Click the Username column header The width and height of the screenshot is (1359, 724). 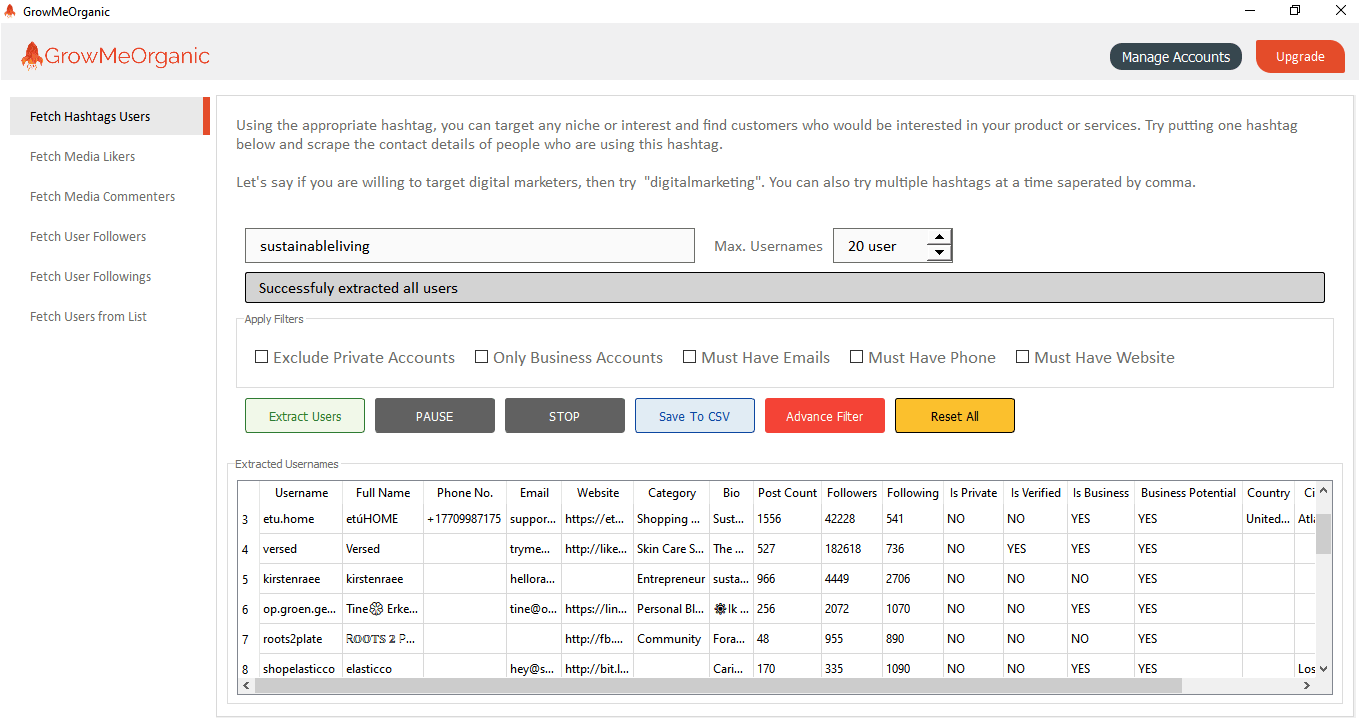click(301, 493)
